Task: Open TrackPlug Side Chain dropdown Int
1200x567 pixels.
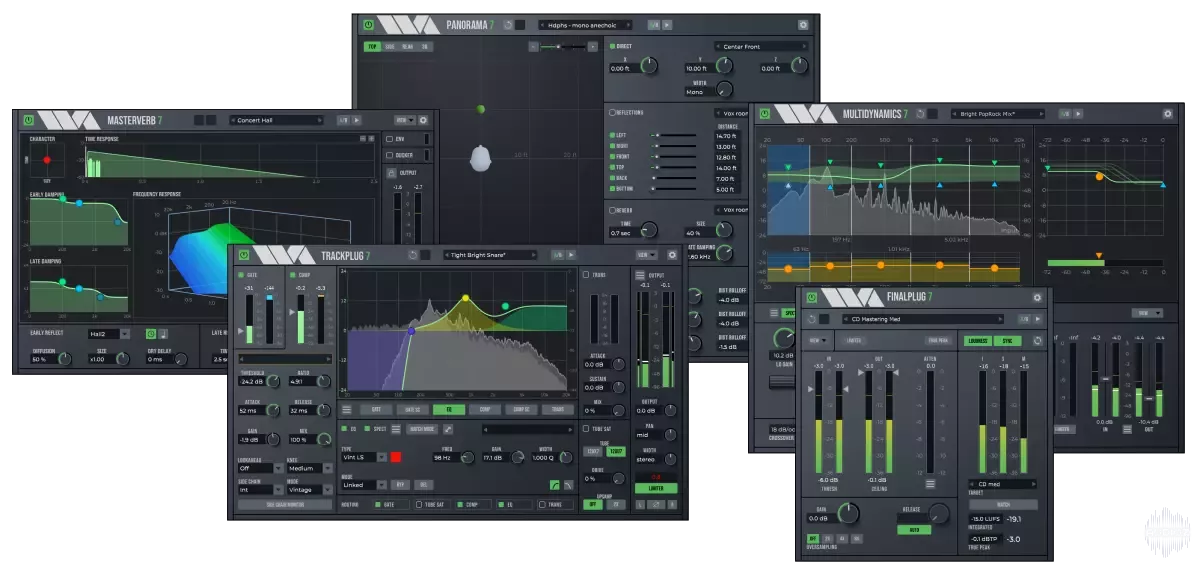Action: (x=259, y=489)
